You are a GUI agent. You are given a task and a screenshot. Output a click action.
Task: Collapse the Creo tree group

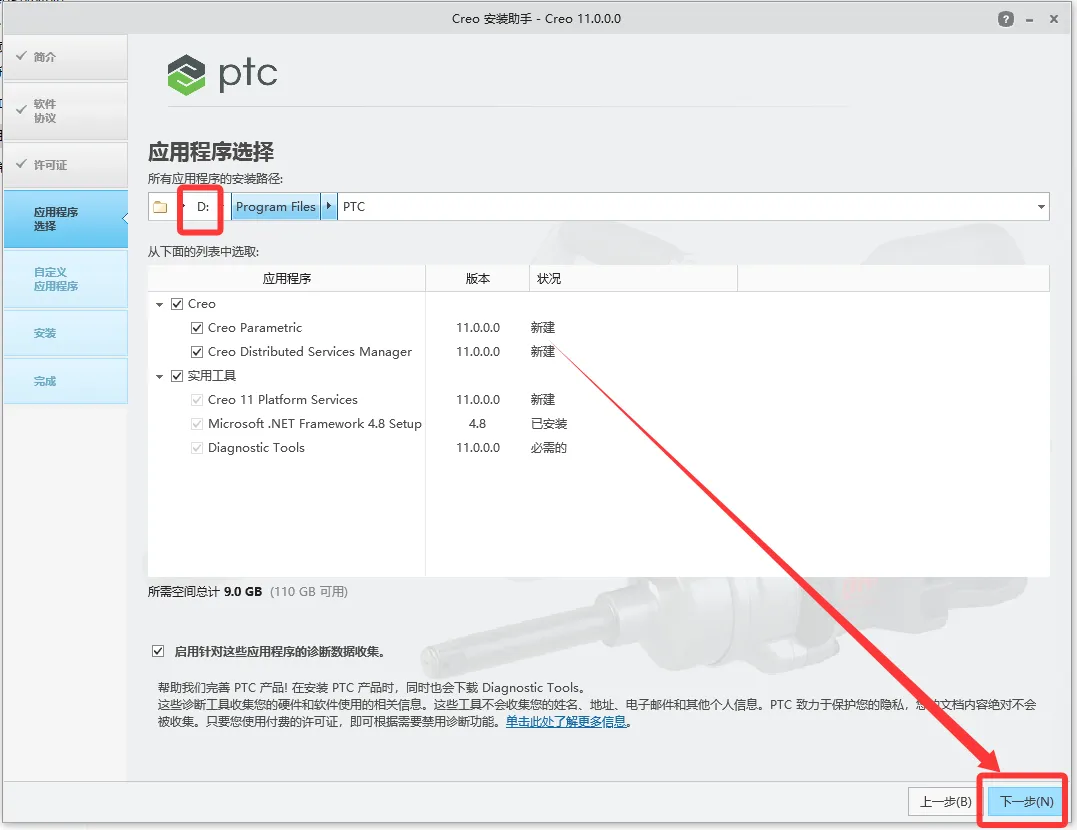pos(159,304)
